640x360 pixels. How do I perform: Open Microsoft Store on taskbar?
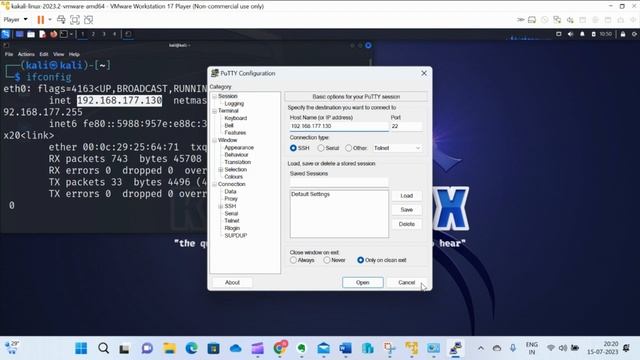(213, 348)
